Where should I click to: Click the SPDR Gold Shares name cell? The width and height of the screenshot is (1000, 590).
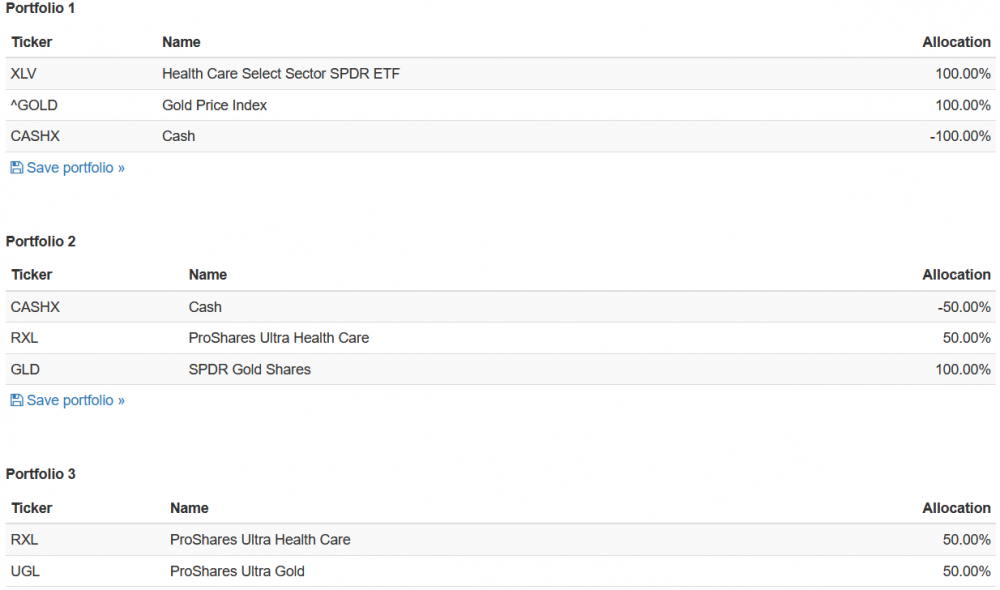[249, 369]
